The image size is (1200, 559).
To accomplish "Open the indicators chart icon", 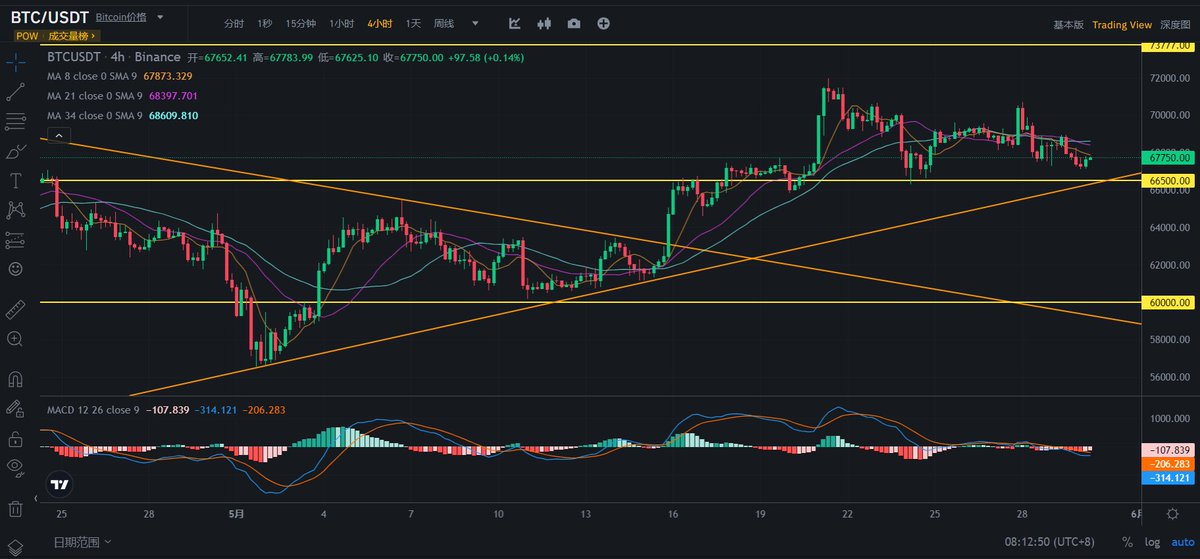I will tap(514, 23).
